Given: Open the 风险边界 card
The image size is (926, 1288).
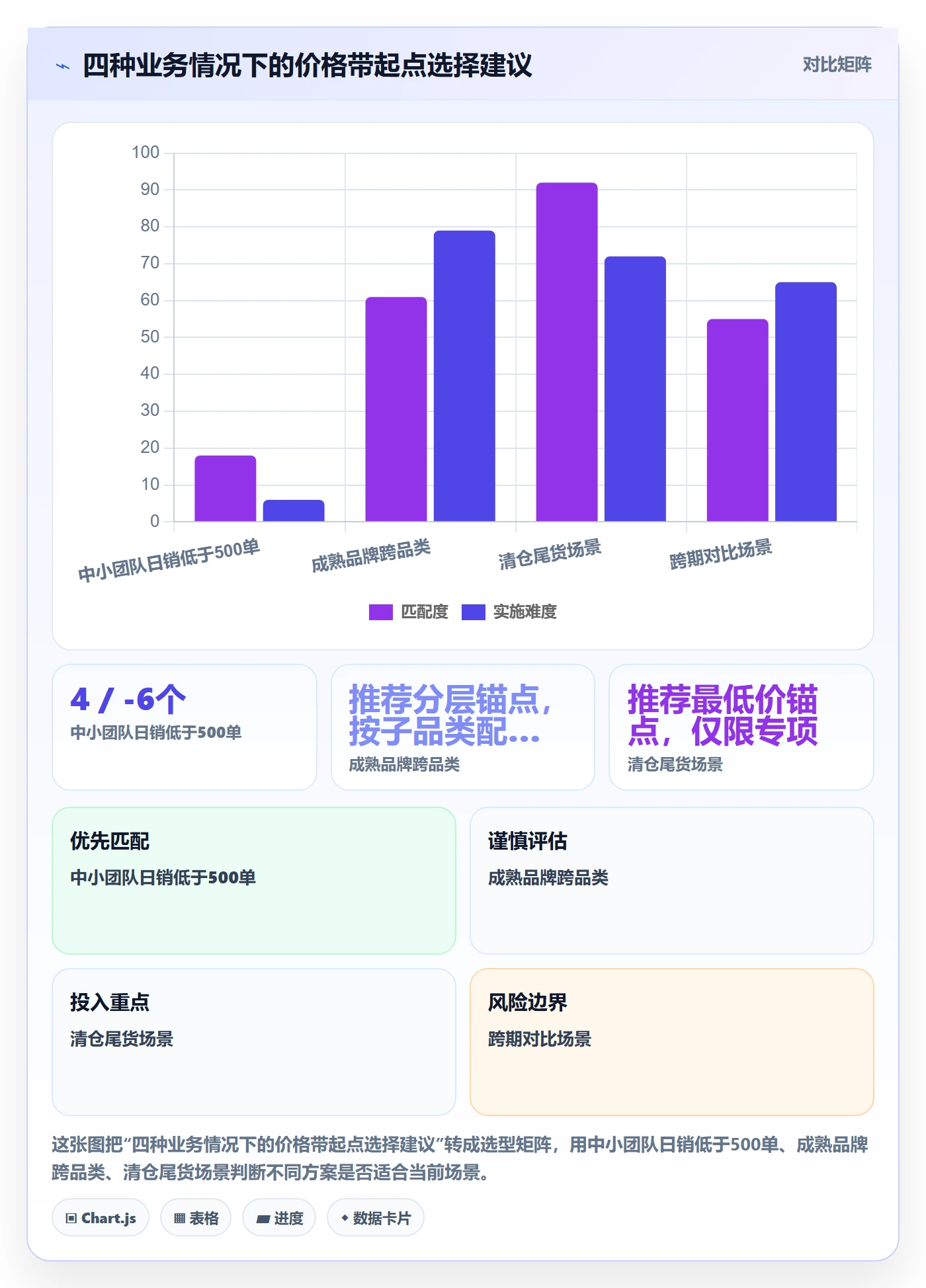Looking at the screenshot, I should click(x=672, y=1042).
